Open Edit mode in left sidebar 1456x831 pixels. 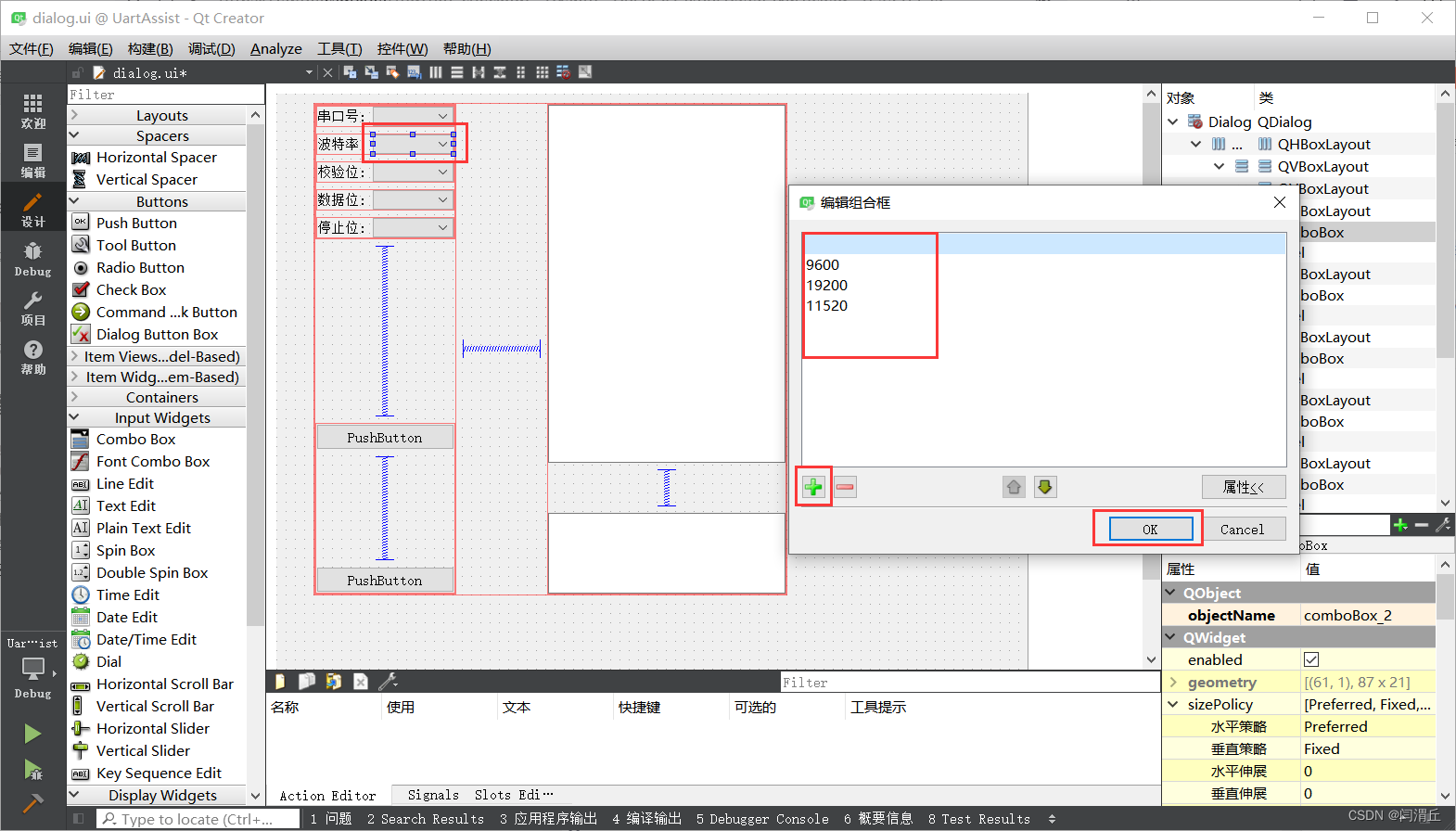(x=32, y=160)
